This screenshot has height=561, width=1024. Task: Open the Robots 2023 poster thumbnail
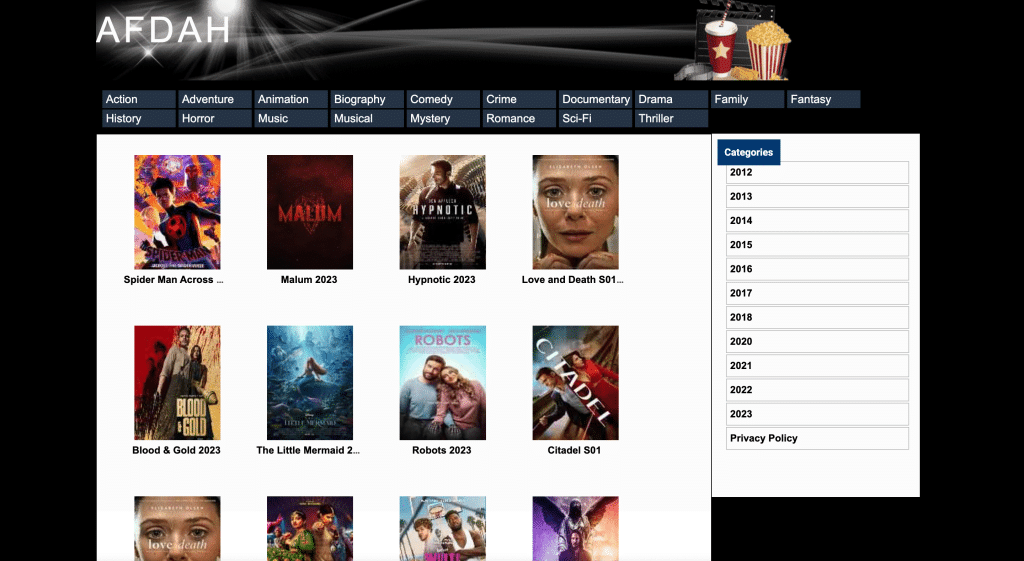[442, 382]
